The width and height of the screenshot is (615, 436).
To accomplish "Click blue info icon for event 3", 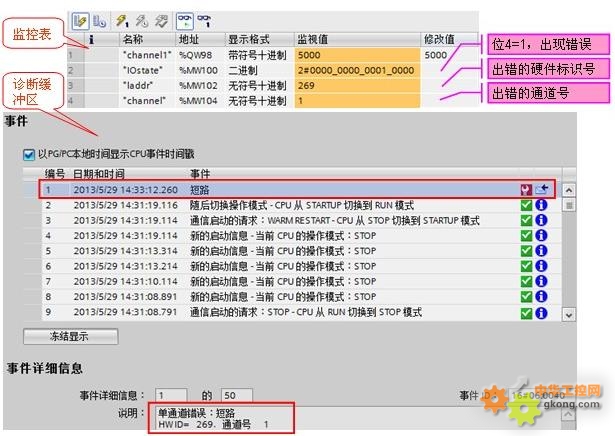I will tap(541, 220).
